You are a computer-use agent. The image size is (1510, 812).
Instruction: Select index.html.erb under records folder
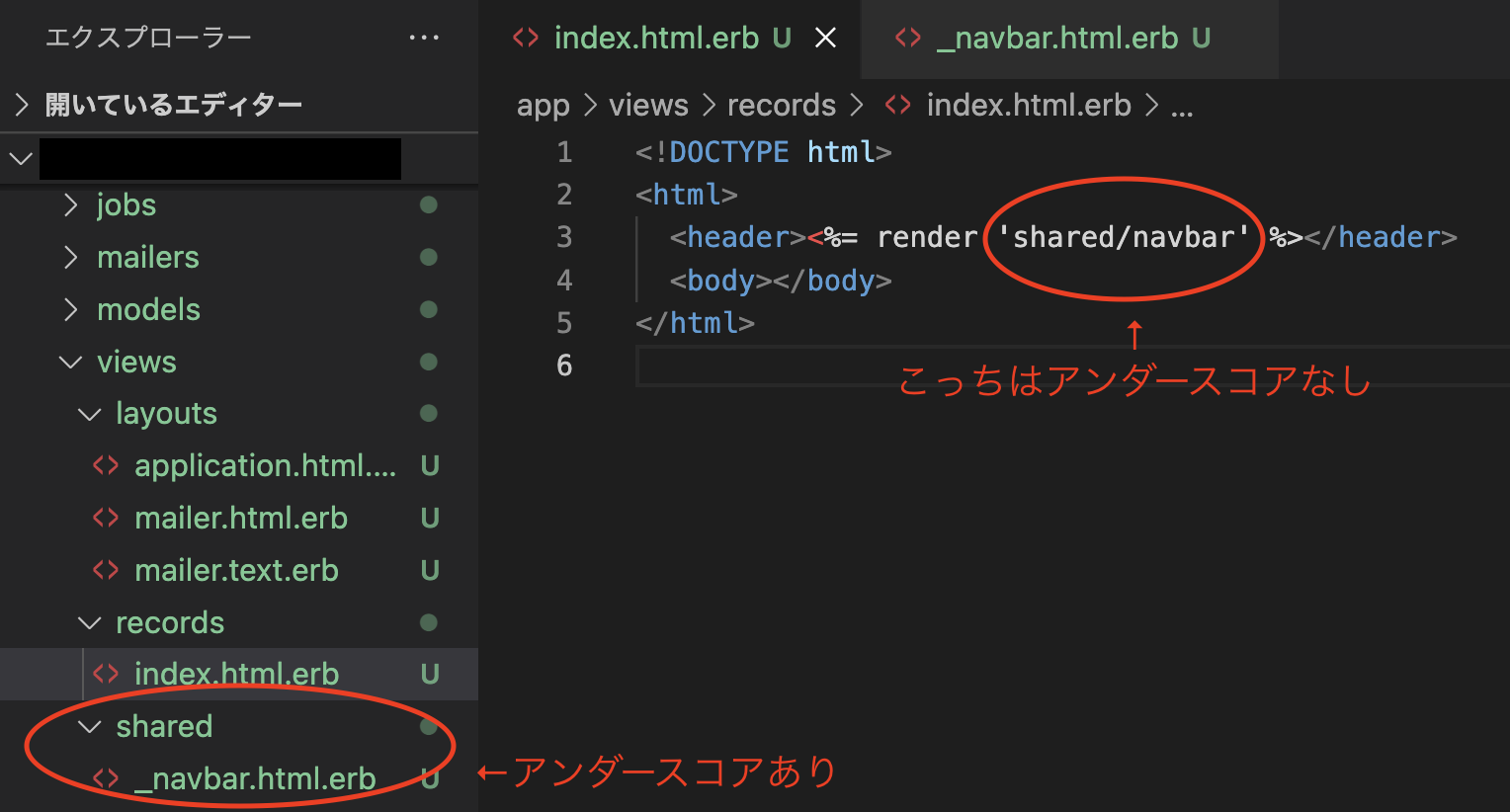point(239,674)
